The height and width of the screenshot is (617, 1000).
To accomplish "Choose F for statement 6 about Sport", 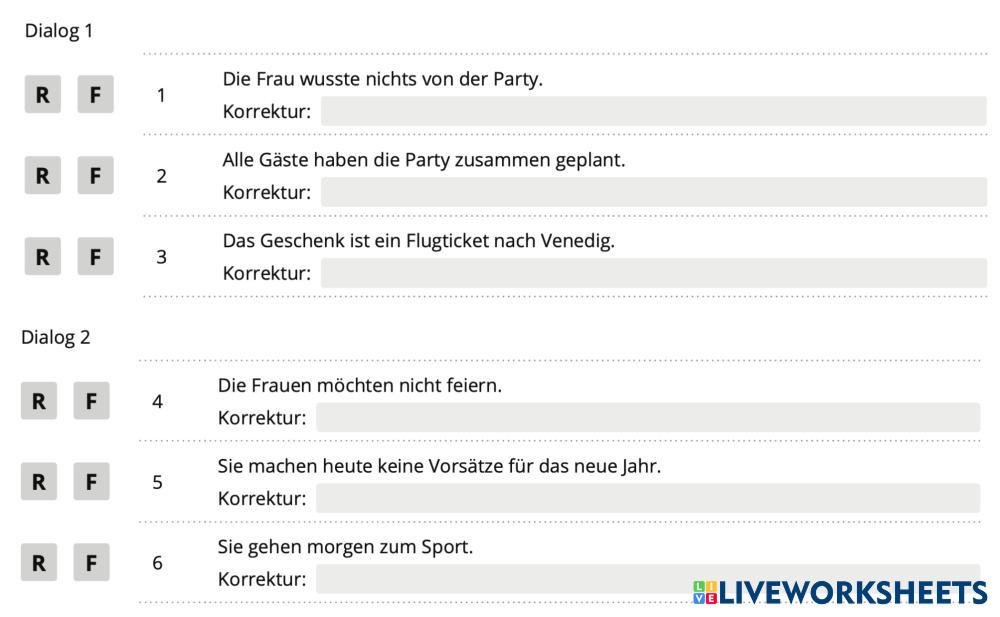I will coord(91,563).
